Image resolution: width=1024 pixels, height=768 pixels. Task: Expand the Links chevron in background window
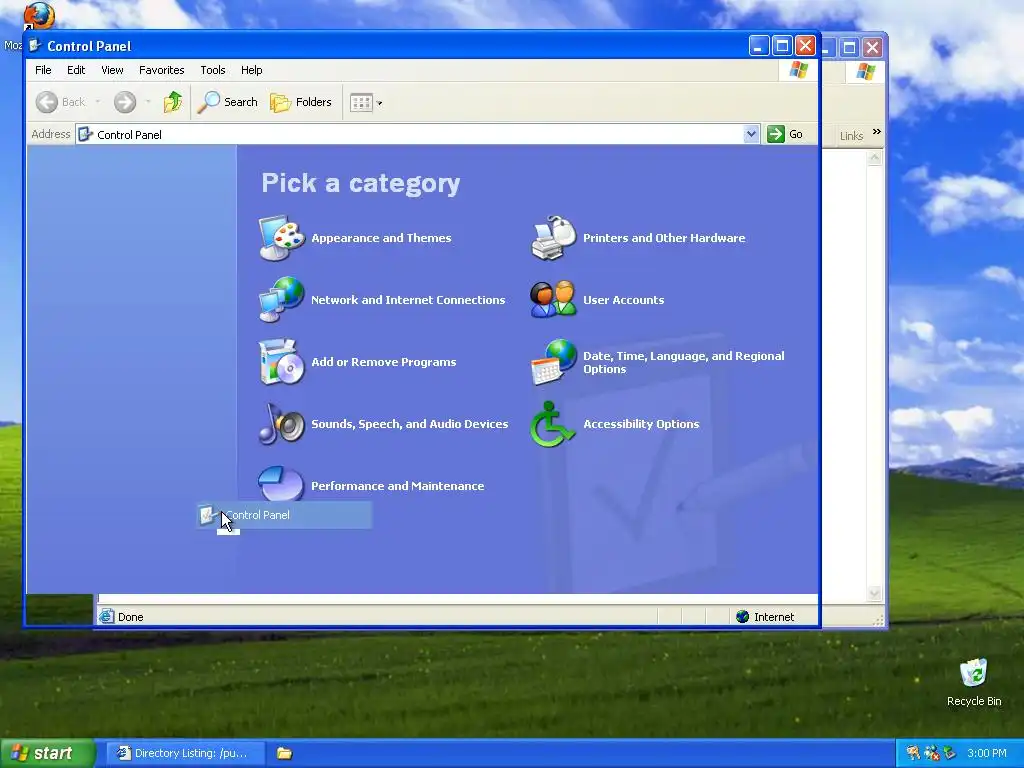point(876,132)
